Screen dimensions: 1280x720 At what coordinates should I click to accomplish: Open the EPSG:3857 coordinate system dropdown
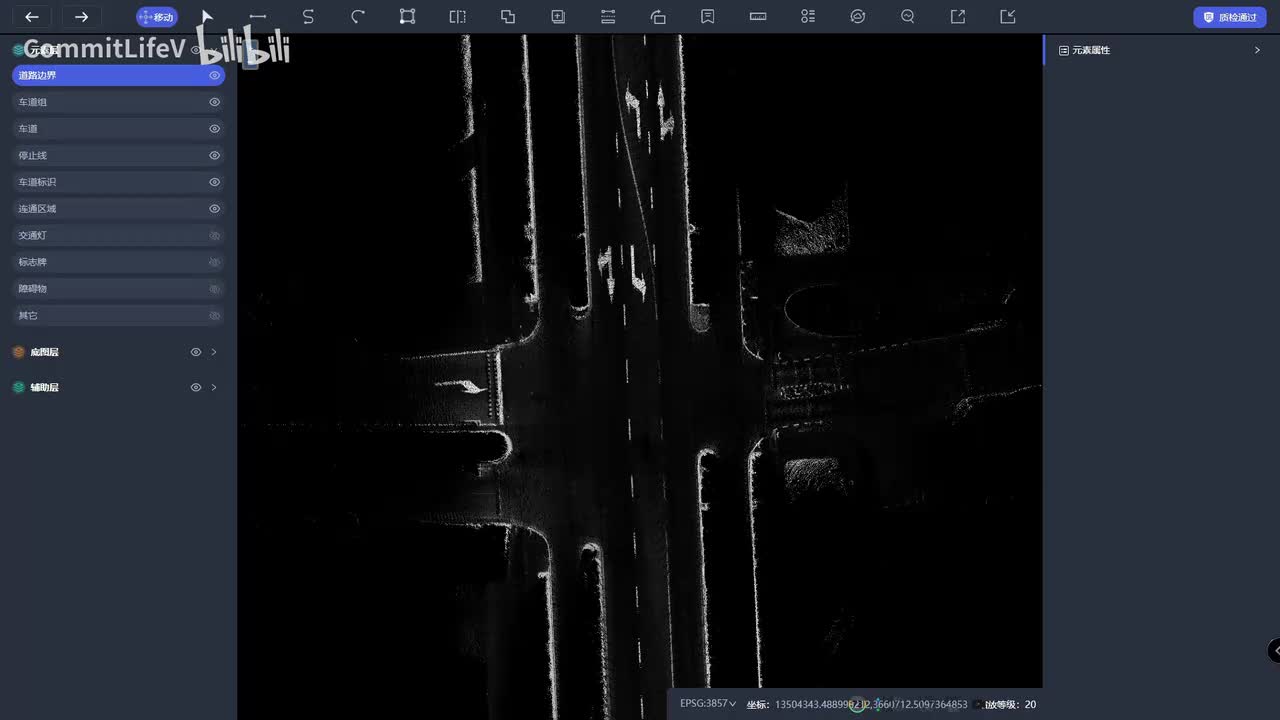tap(708, 704)
